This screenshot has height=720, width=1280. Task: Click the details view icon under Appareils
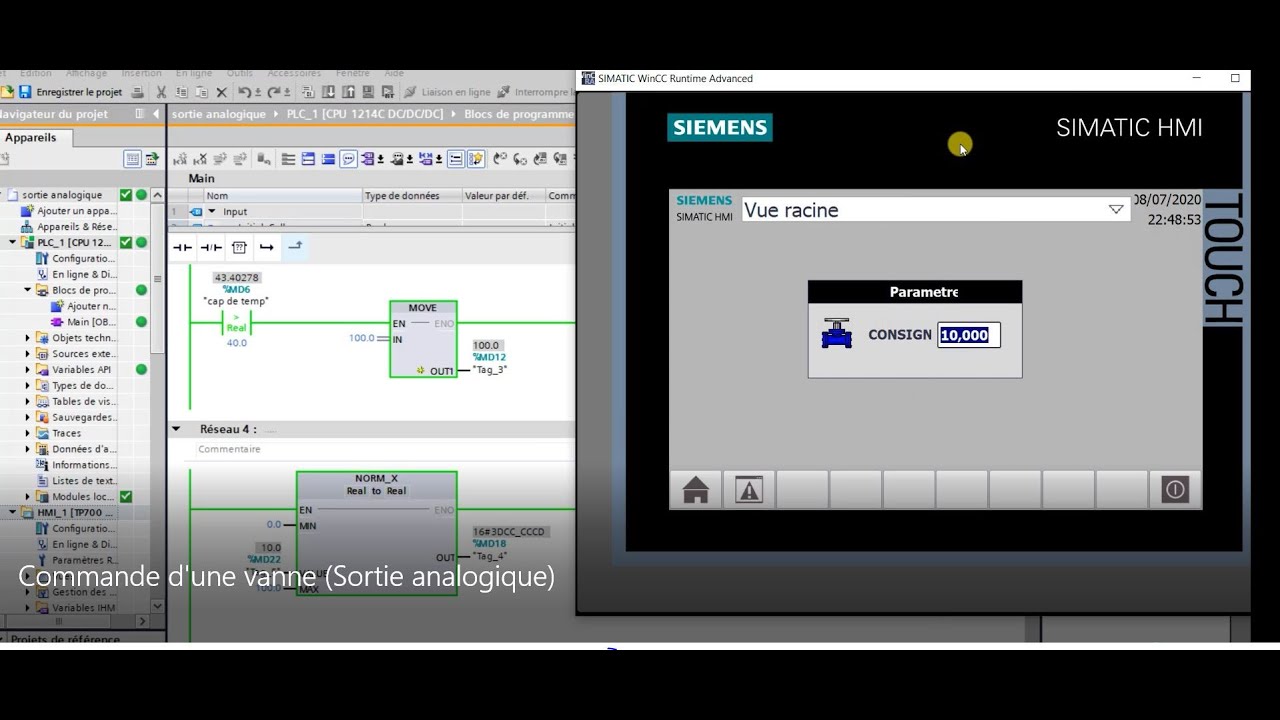coord(132,159)
